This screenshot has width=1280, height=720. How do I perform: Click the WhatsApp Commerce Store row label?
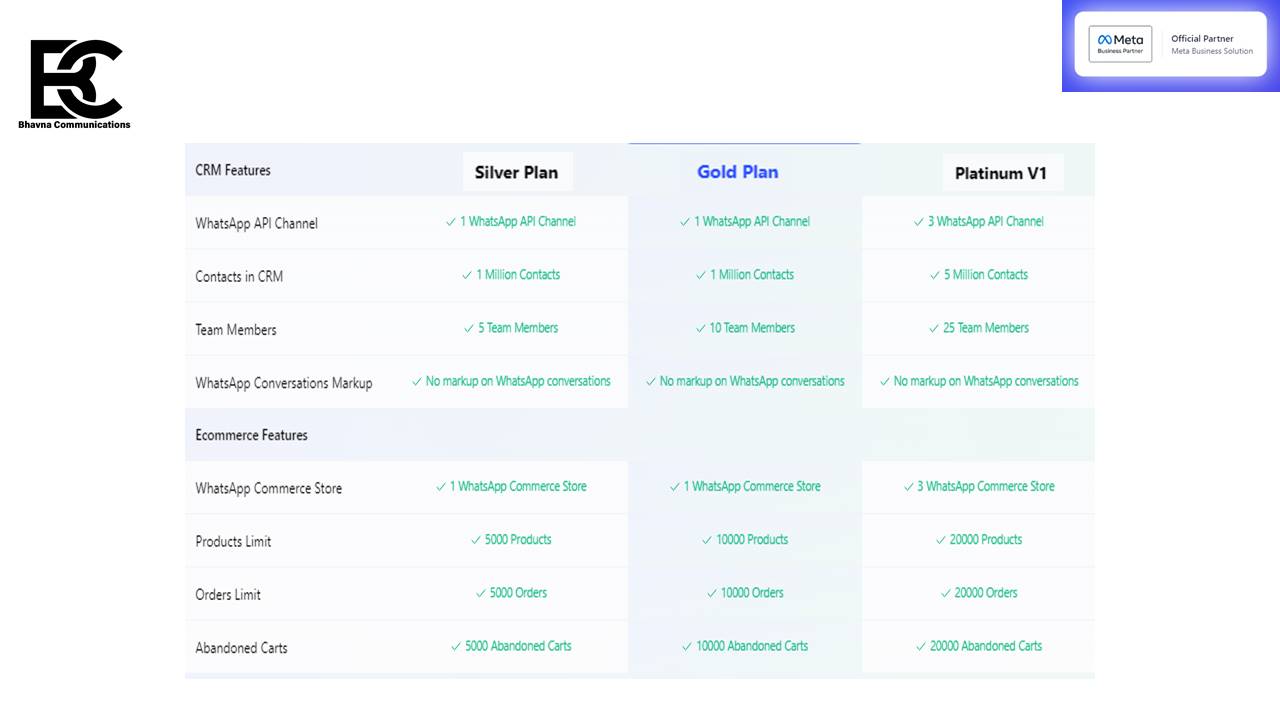pos(268,488)
